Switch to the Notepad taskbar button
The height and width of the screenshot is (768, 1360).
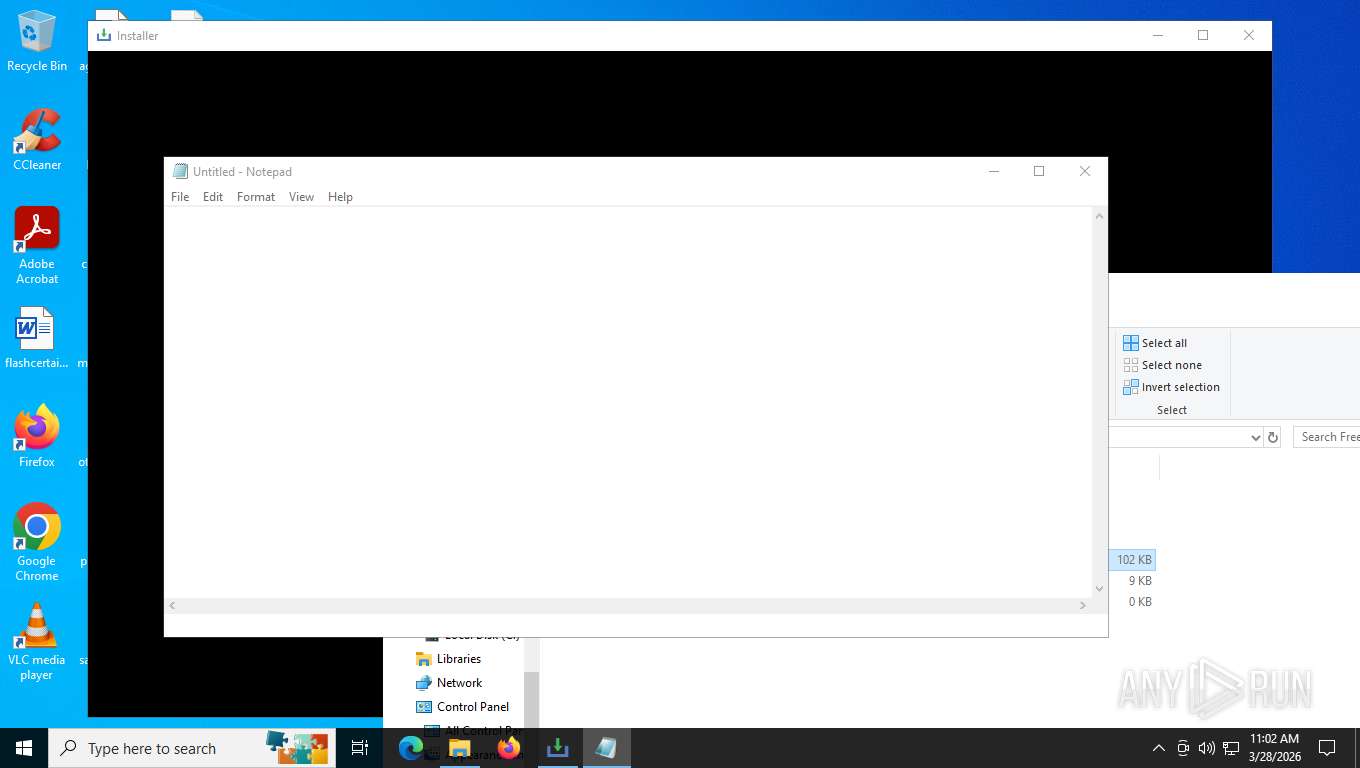(606, 748)
